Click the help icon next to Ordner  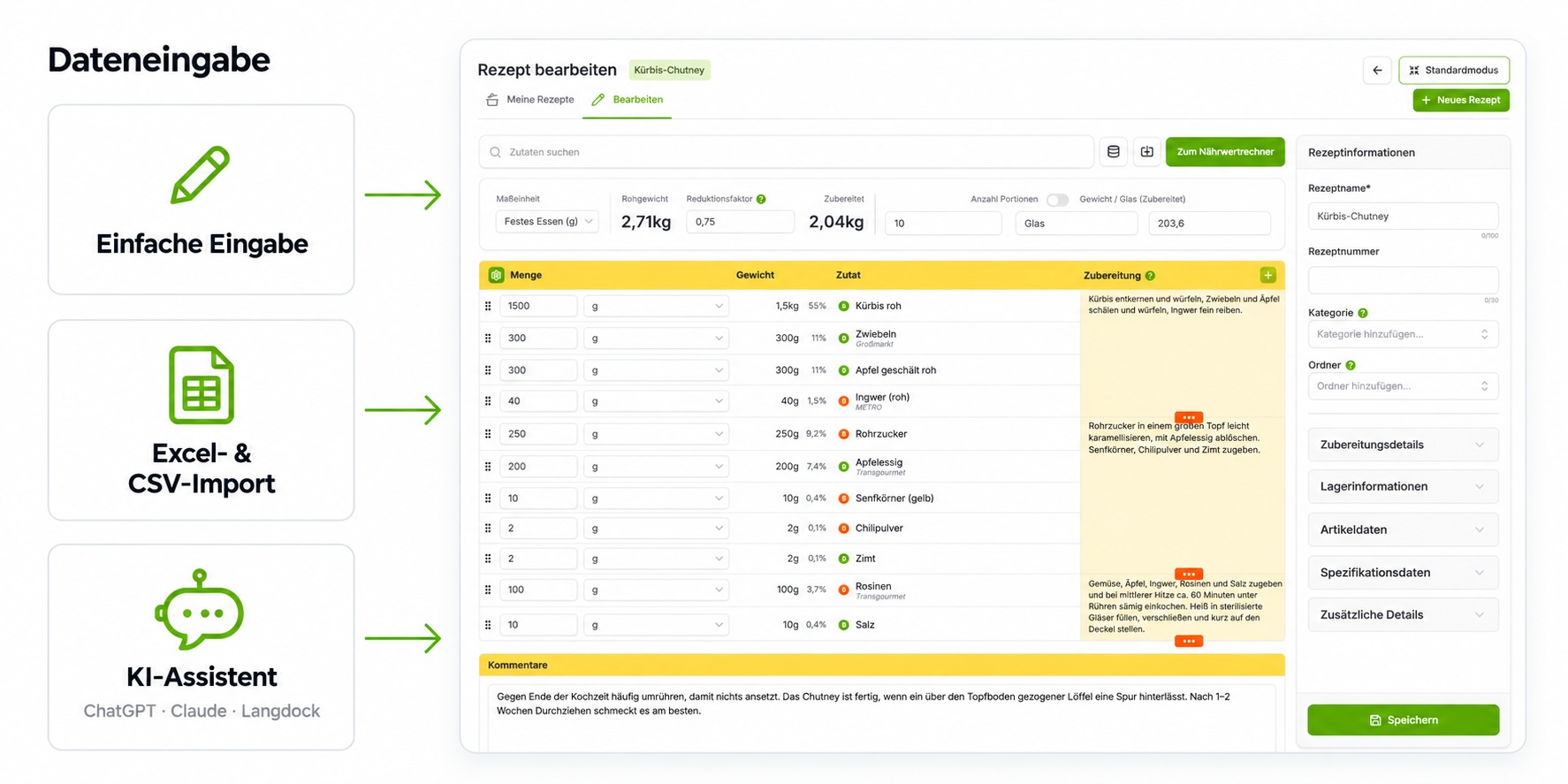pos(1350,365)
